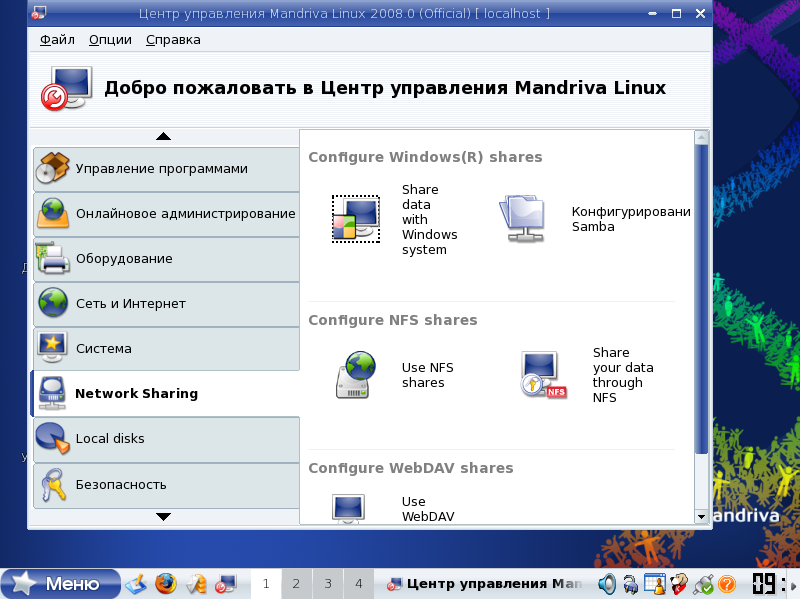This screenshot has width=801, height=601.
Task: Click the scrollbar up arrow in content pane
Action: tap(701, 137)
